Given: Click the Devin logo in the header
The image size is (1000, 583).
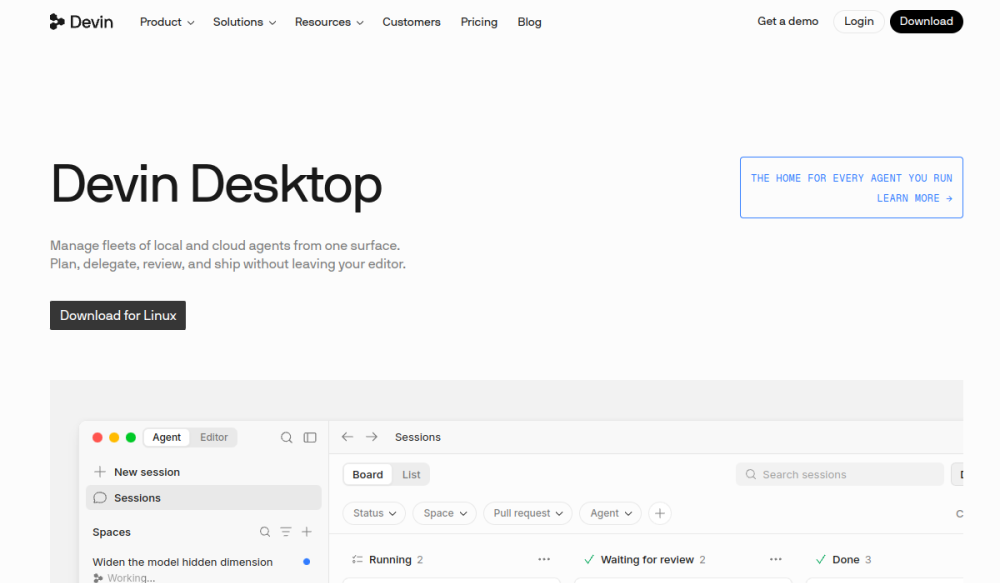Looking at the screenshot, I should pyautogui.click(x=81, y=22).
